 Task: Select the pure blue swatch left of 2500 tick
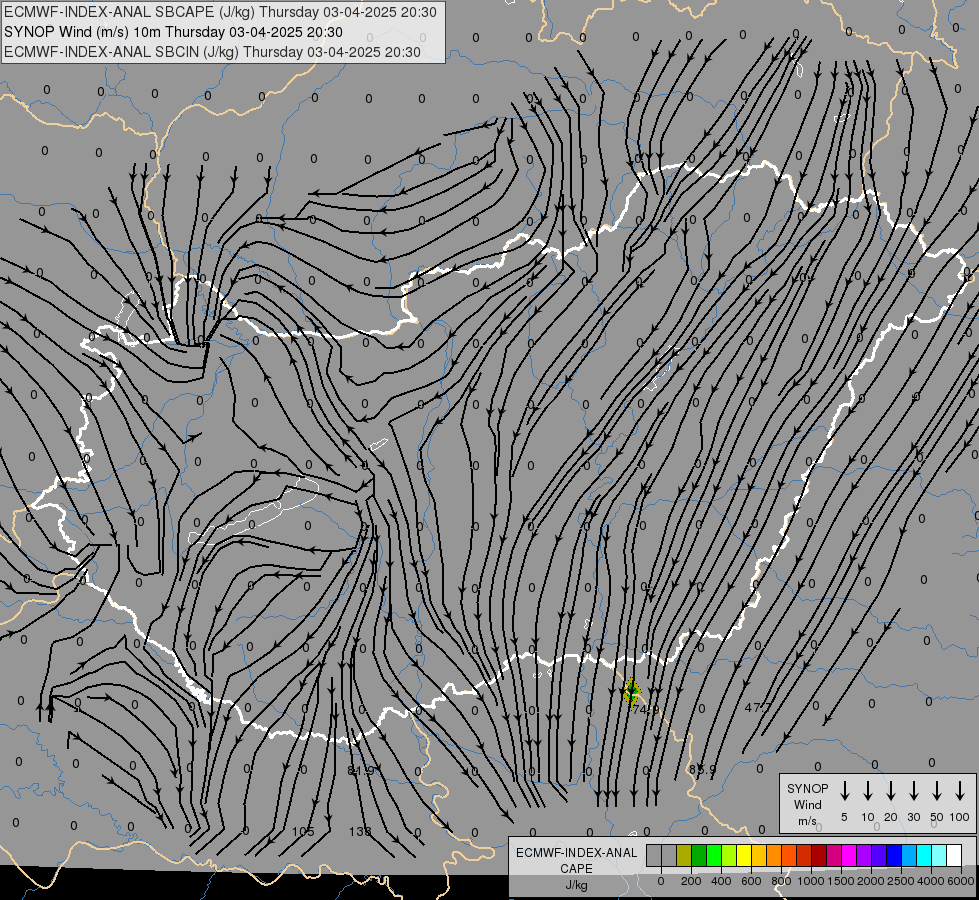(893, 855)
